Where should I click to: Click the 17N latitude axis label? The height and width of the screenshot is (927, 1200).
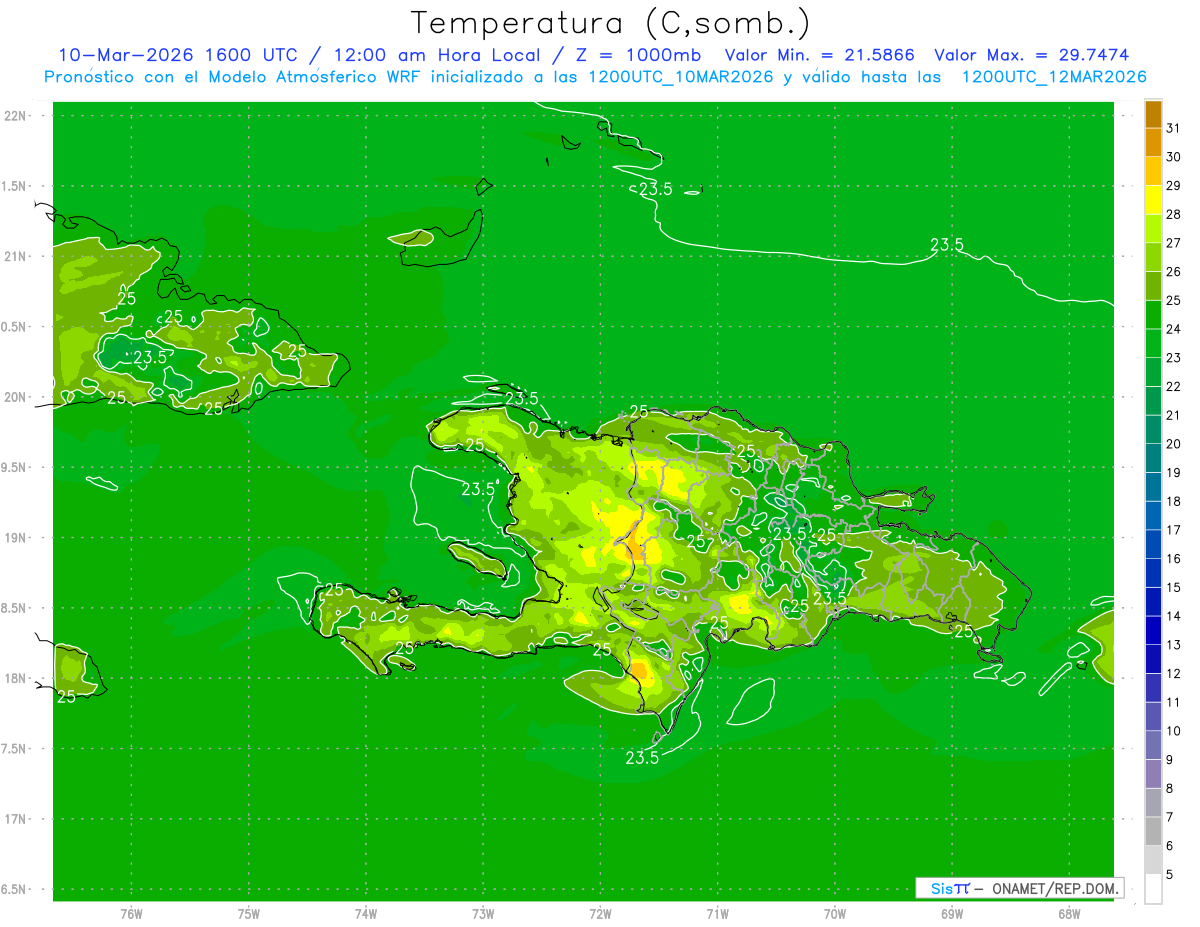pos(17,819)
